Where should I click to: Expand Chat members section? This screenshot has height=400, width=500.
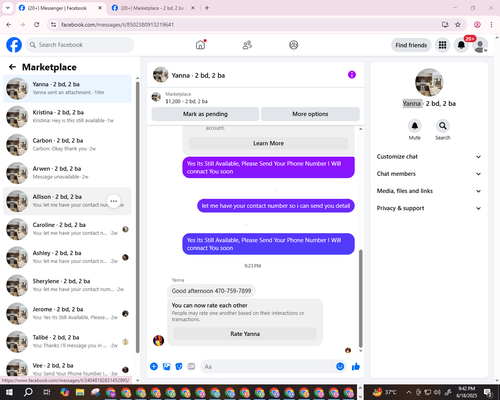click(x=429, y=174)
